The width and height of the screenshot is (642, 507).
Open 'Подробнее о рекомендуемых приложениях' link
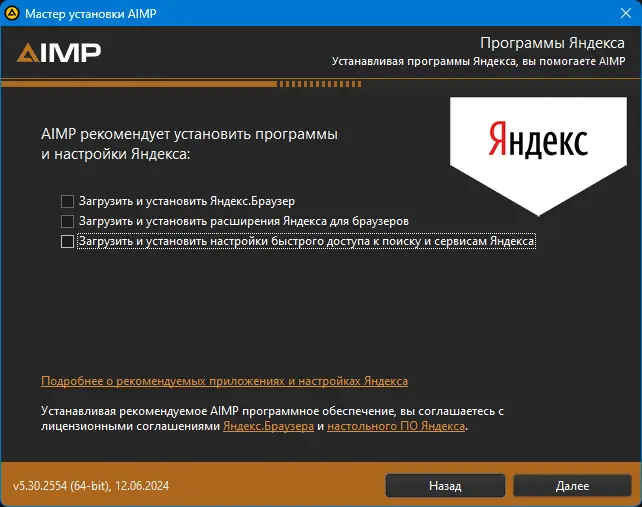[x=224, y=381]
